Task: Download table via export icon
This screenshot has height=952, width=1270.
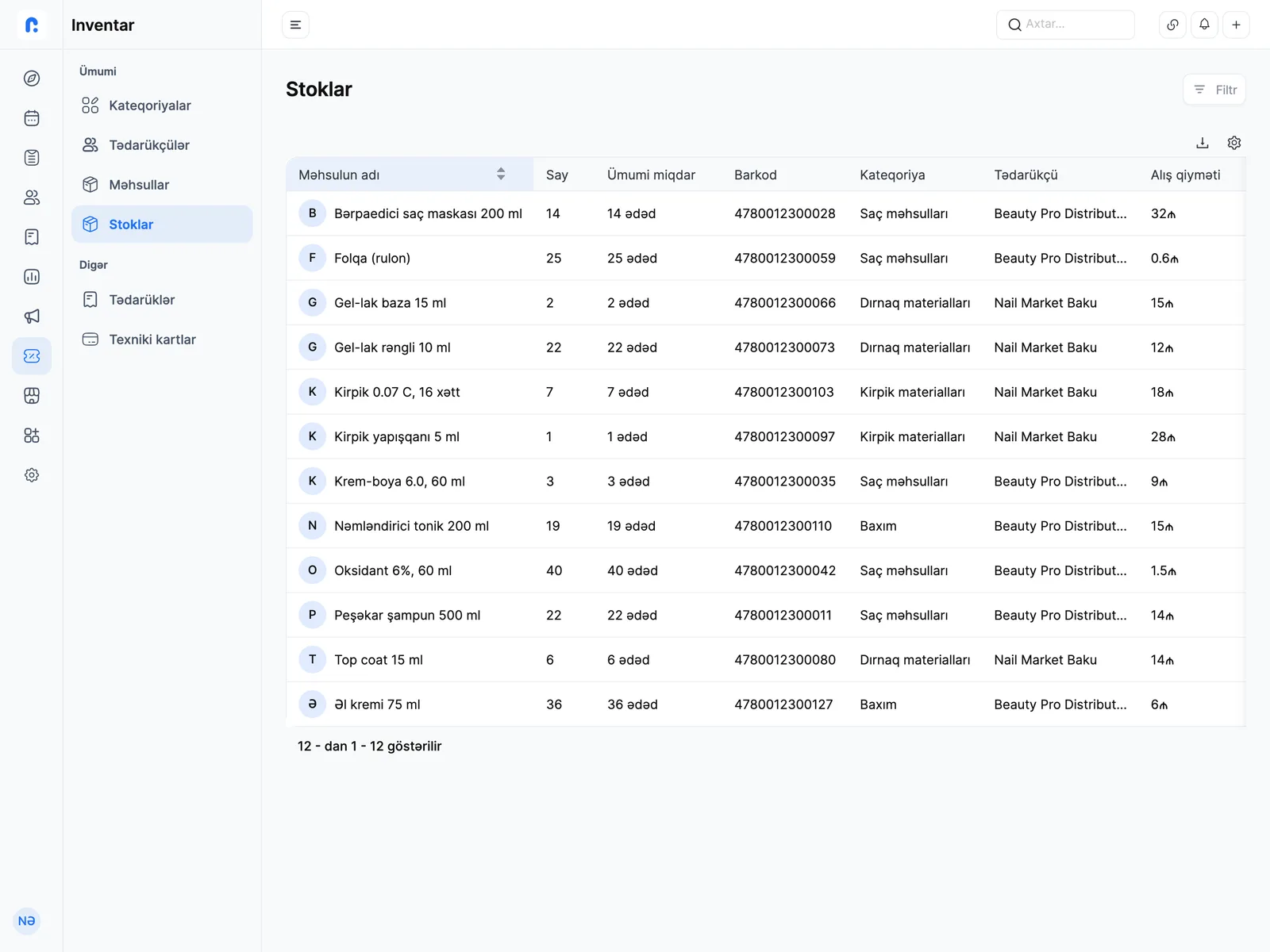Action: (1203, 143)
